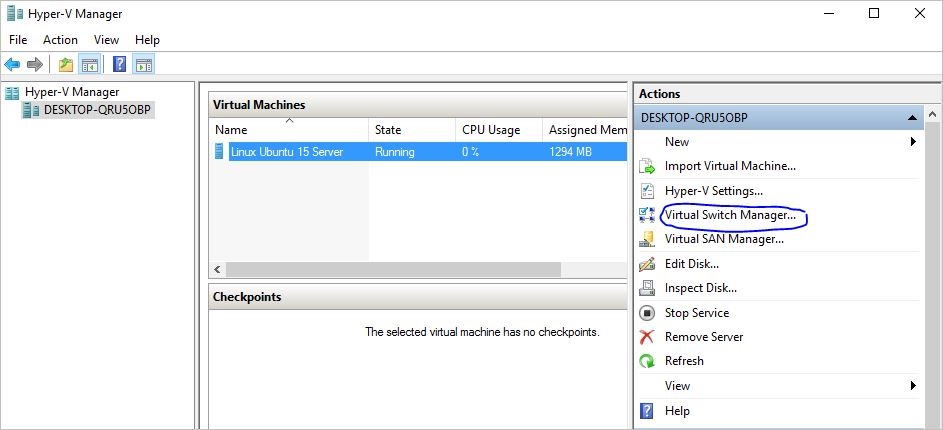Click the Forward arrow toolbar icon
Image resolution: width=943 pixels, height=430 pixels.
click(35, 65)
